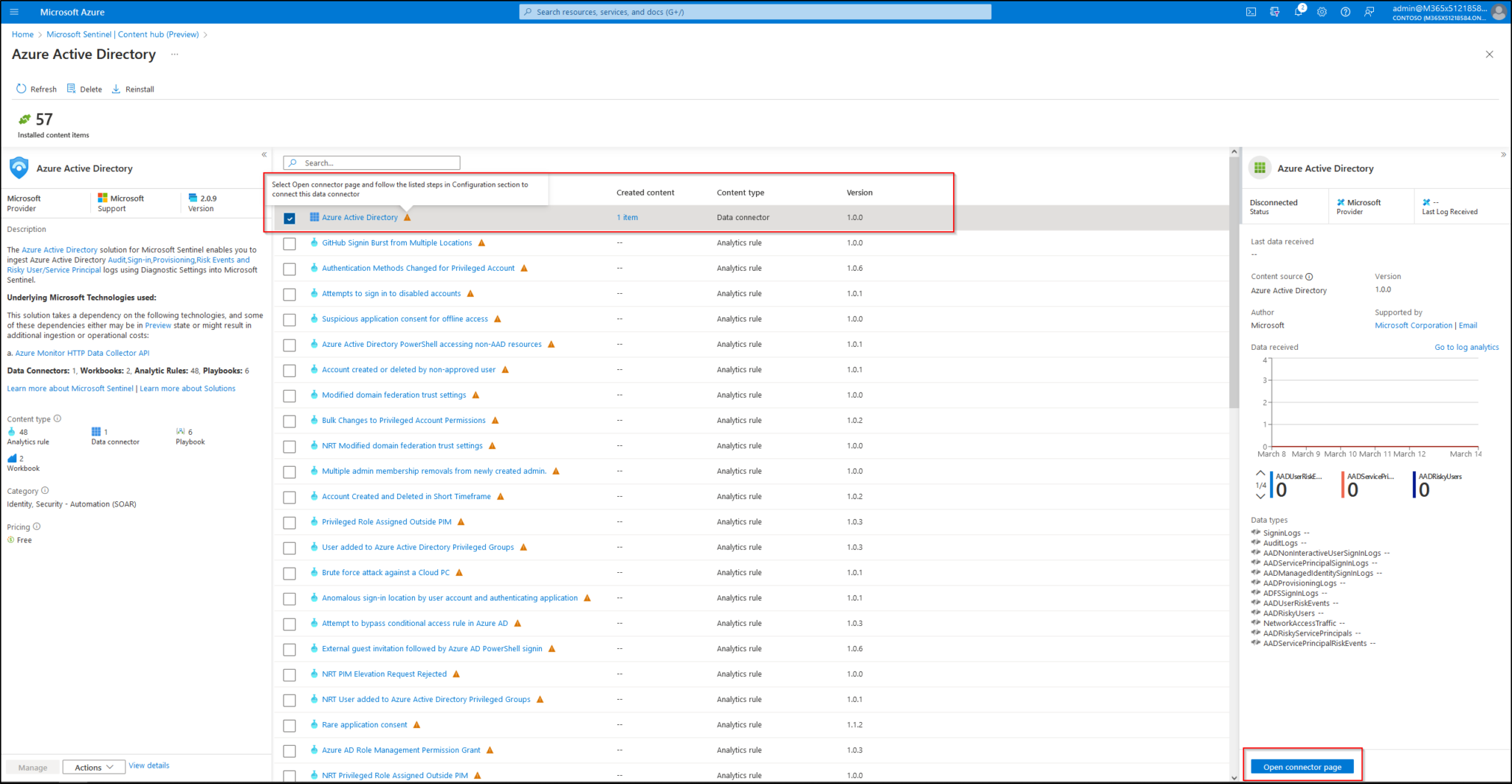Open the notifications bell icon
Image resolution: width=1512 pixels, height=784 pixels.
(x=1299, y=12)
